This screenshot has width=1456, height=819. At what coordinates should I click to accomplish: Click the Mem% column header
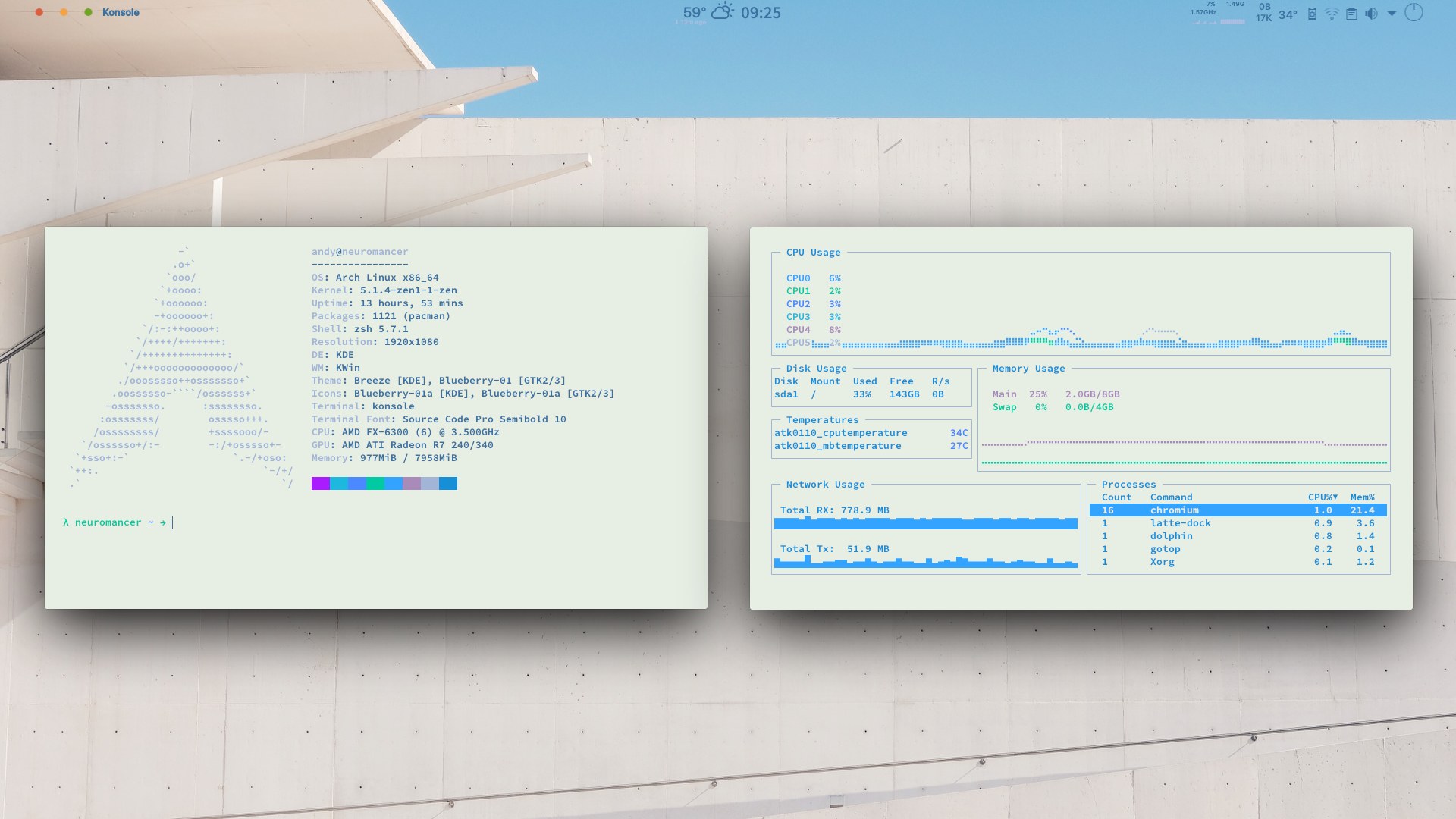pyautogui.click(x=1362, y=497)
